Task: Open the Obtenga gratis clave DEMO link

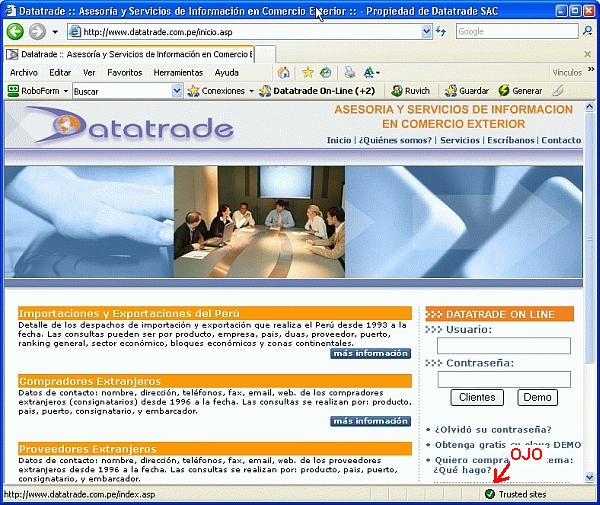Action: click(508, 445)
